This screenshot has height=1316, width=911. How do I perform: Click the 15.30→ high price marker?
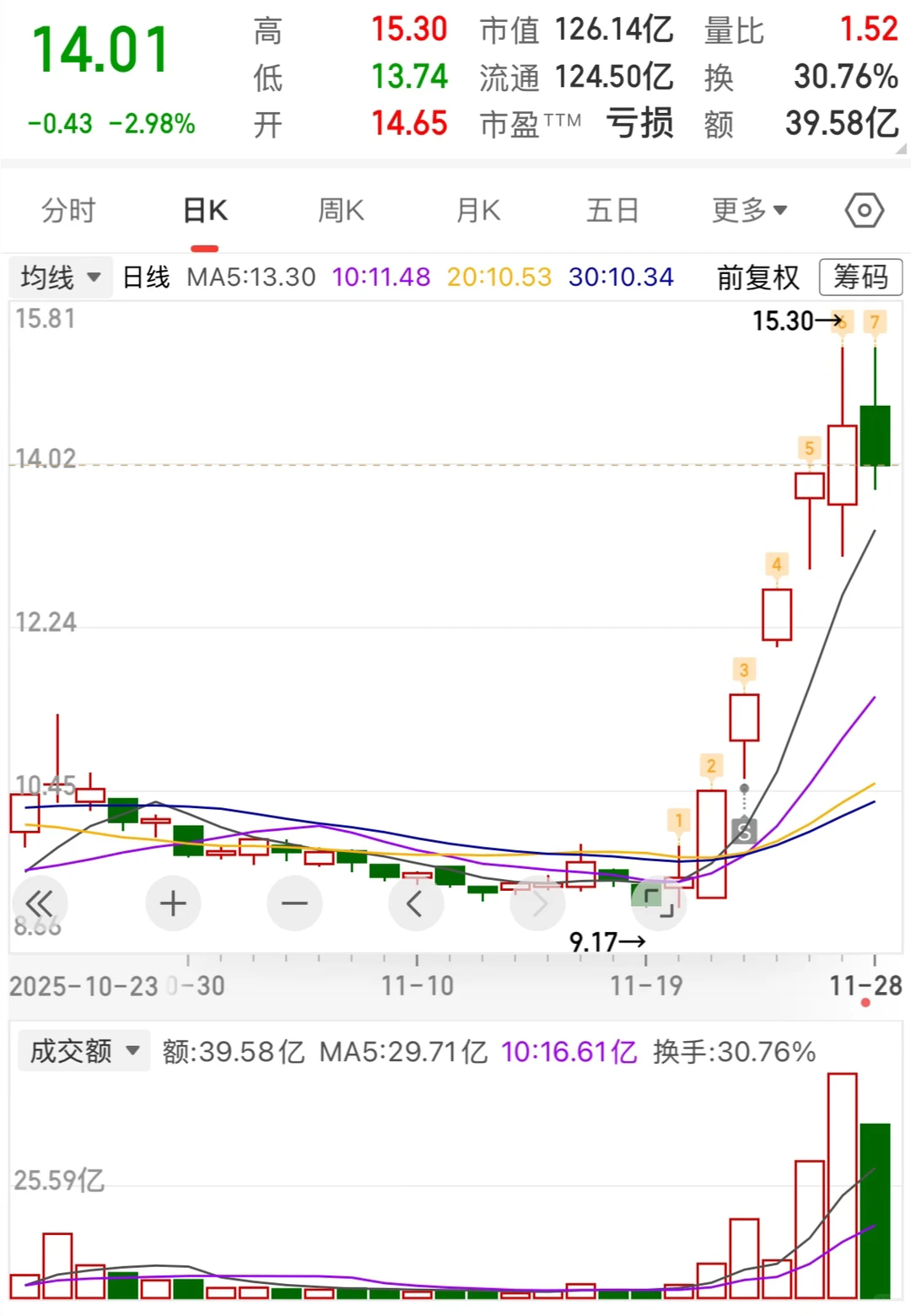[791, 321]
